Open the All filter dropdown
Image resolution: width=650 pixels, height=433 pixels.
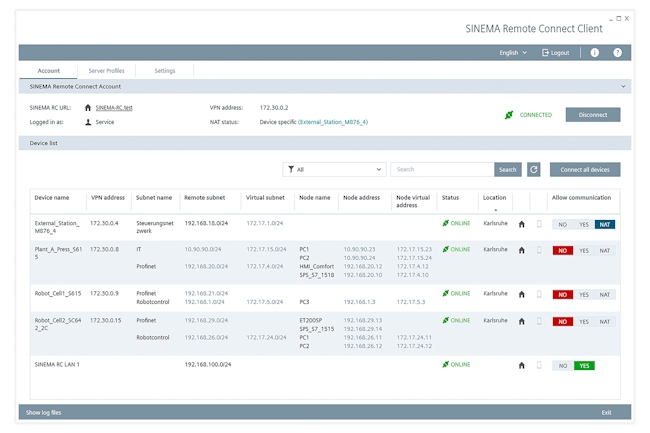tap(334, 170)
